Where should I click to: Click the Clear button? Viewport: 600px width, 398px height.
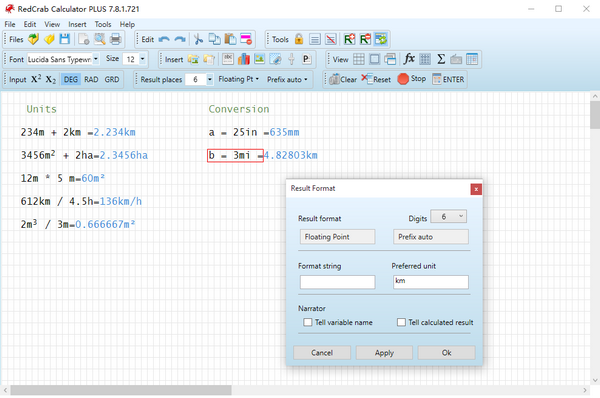(343, 79)
